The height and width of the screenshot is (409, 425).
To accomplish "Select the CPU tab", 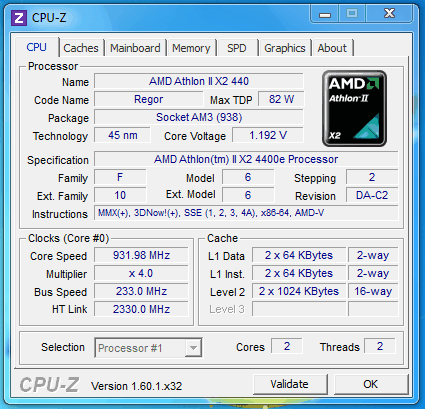I will (x=37, y=47).
